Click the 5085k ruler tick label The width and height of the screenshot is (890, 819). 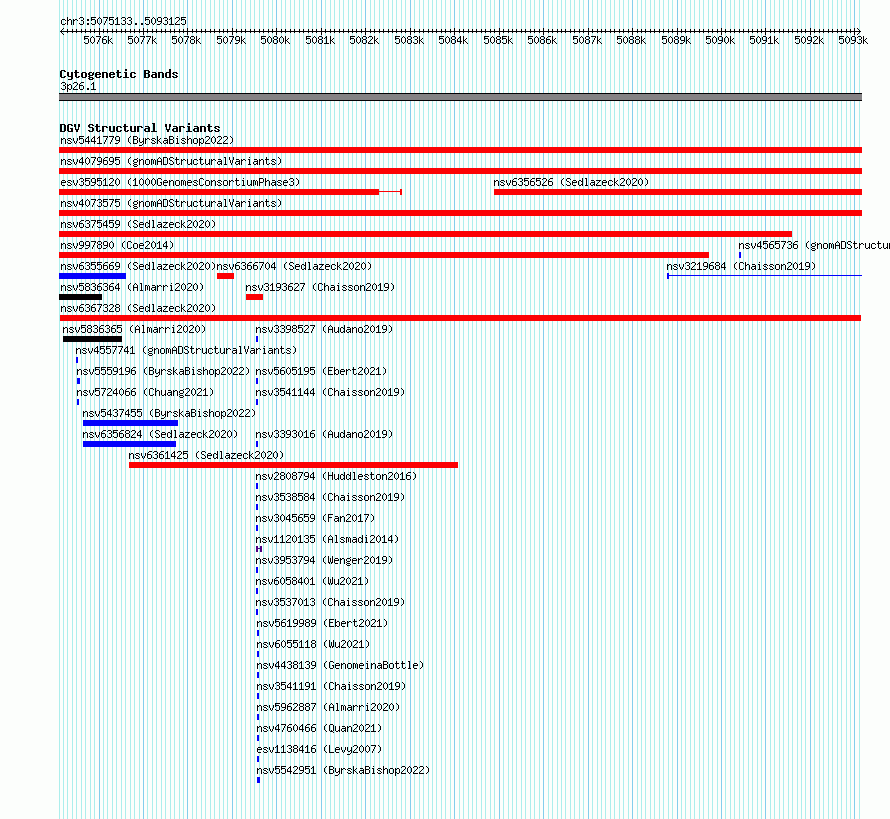[x=498, y=40]
